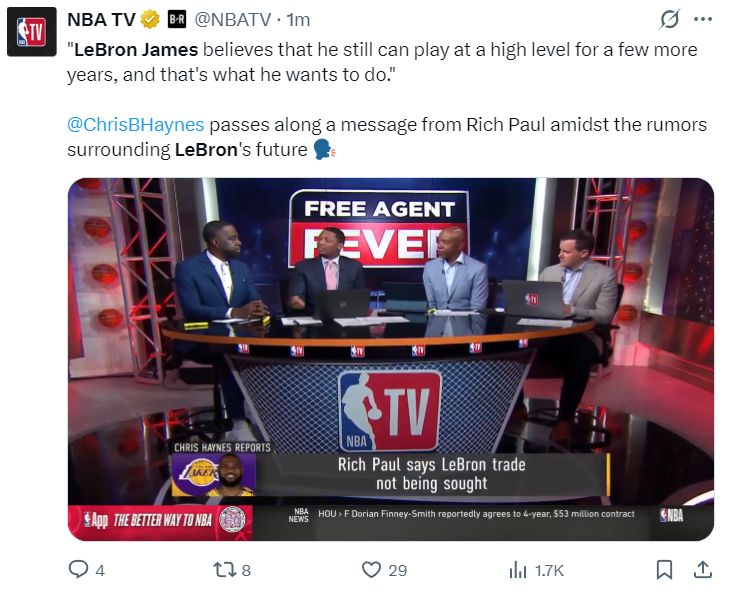Share the post via upload arrow icon
The image size is (734, 594).
pos(703,569)
